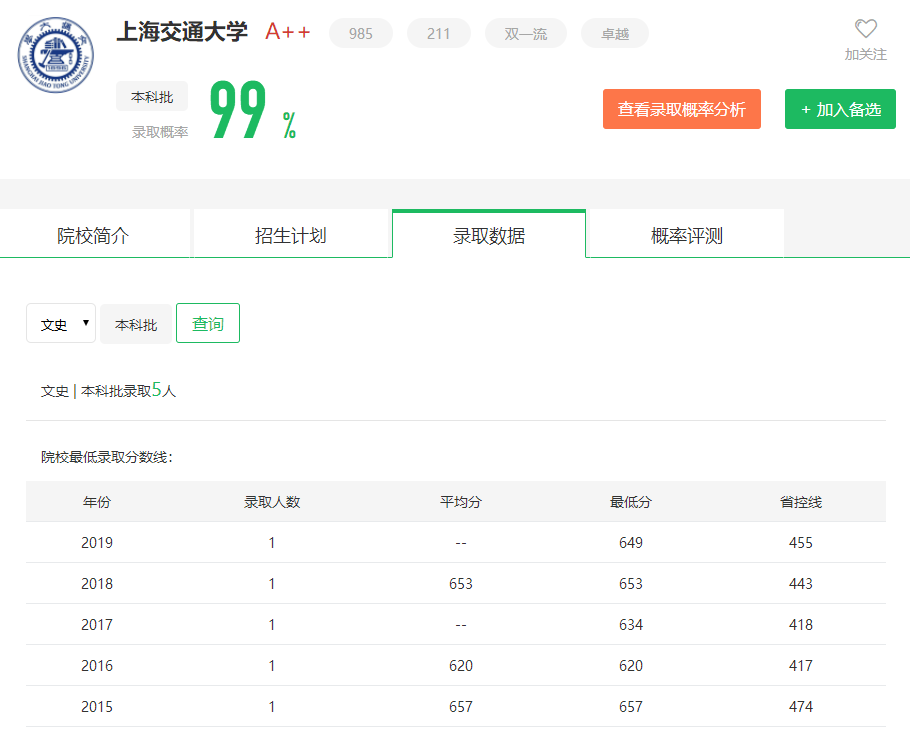
Task: Open the 文史 subject dropdown
Action: click(x=61, y=323)
